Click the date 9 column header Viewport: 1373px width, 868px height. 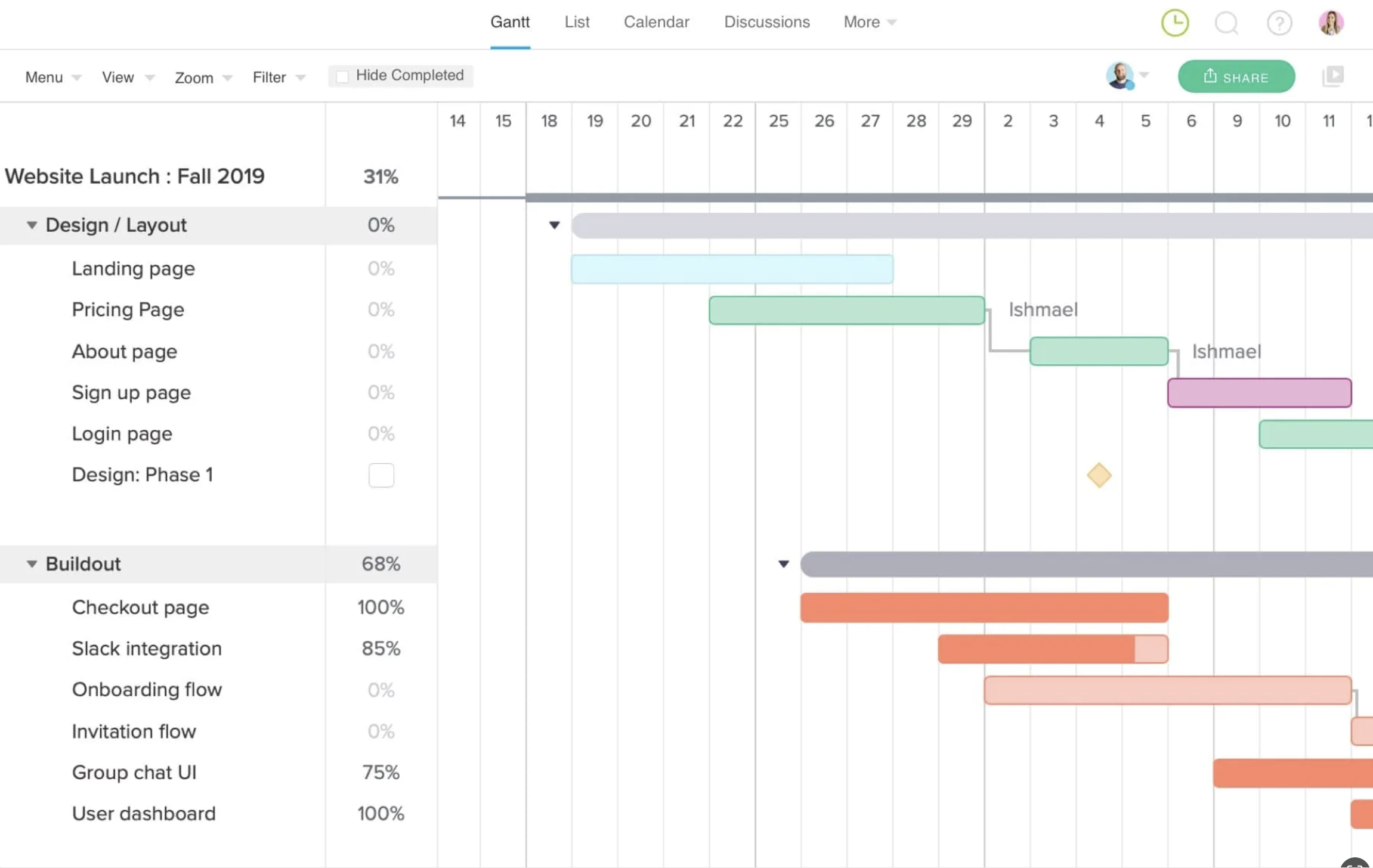(1237, 121)
